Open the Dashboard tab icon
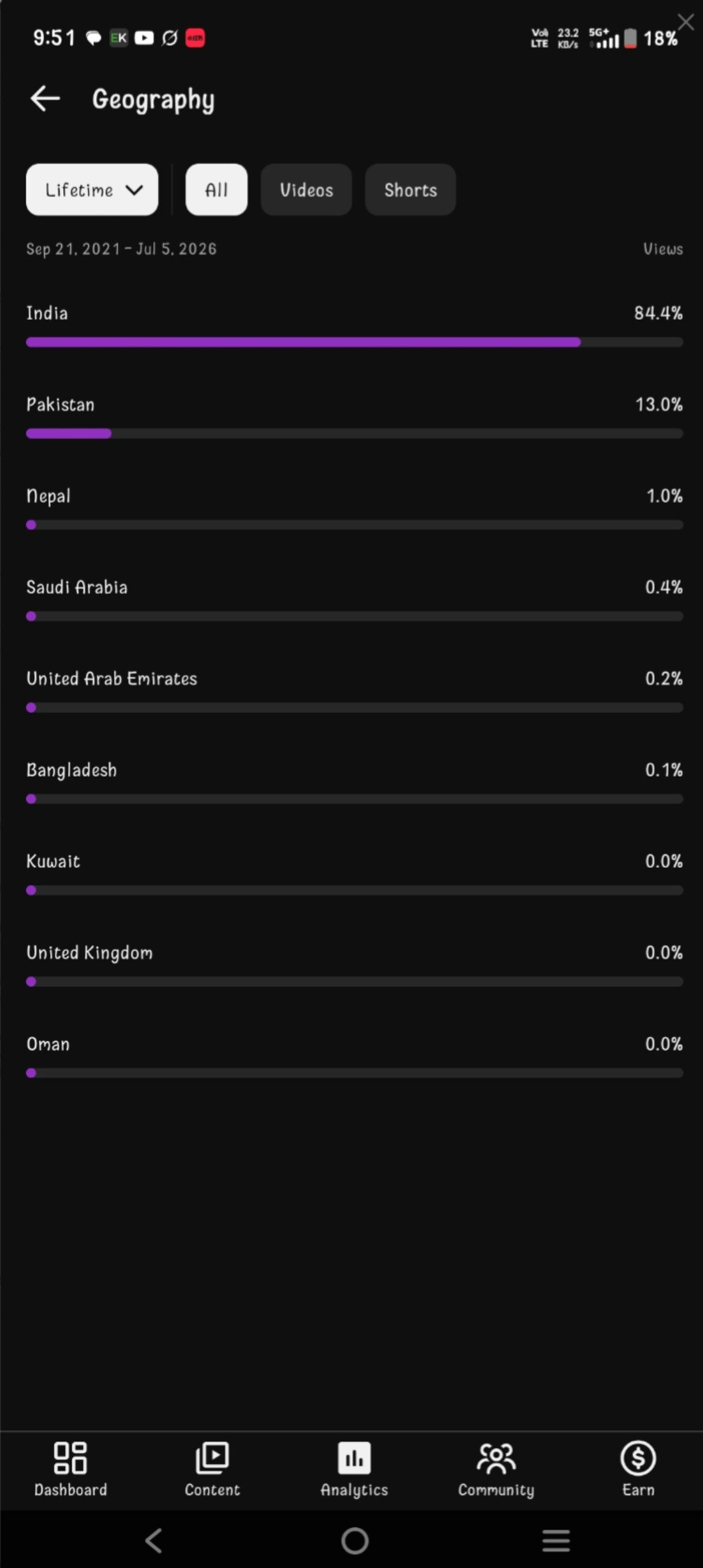Viewport: 703px width, 1568px height. pyautogui.click(x=70, y=1458)
